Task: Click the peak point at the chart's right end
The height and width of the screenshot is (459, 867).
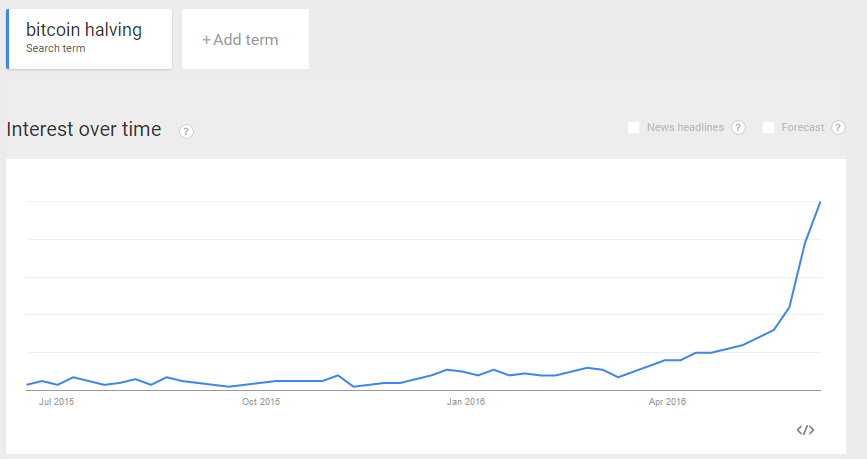Action: [x=820, y=202]
